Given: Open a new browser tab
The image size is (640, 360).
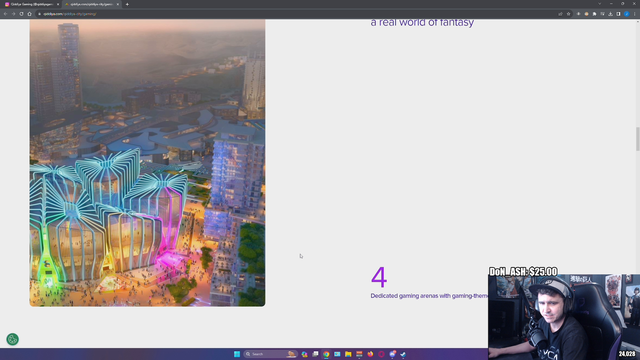Looking at the screenshot, I should tap(127, 4).
